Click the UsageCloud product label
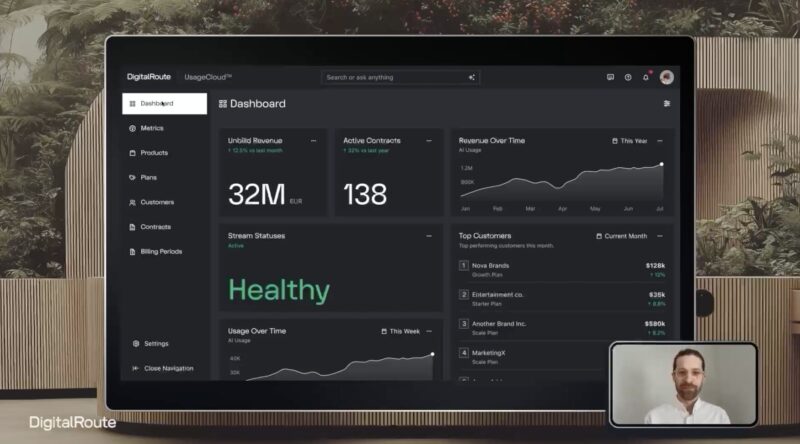Image resolution: width=800 pixels, height=444 pixels. [x=208, y=78]
